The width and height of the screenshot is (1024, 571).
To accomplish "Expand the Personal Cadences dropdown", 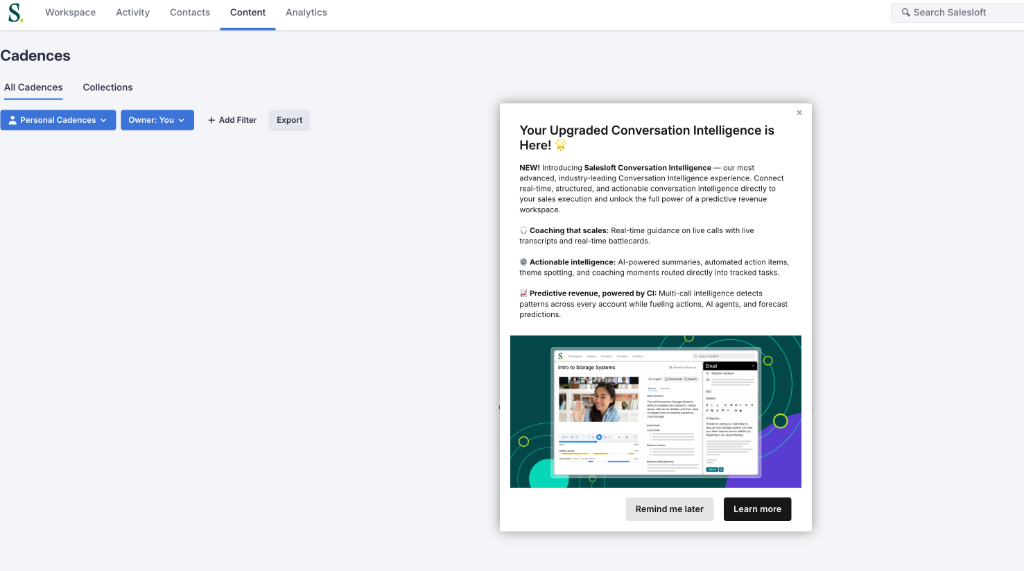I will tap(58, 120).
